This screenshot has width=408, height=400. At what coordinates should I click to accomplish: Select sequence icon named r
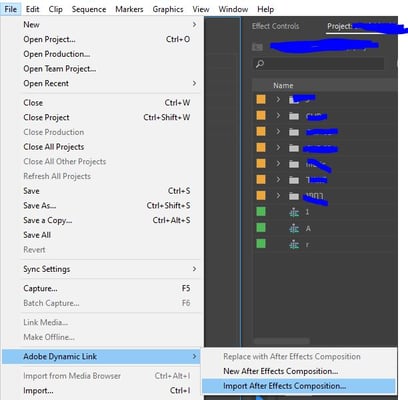coord(294,244)
